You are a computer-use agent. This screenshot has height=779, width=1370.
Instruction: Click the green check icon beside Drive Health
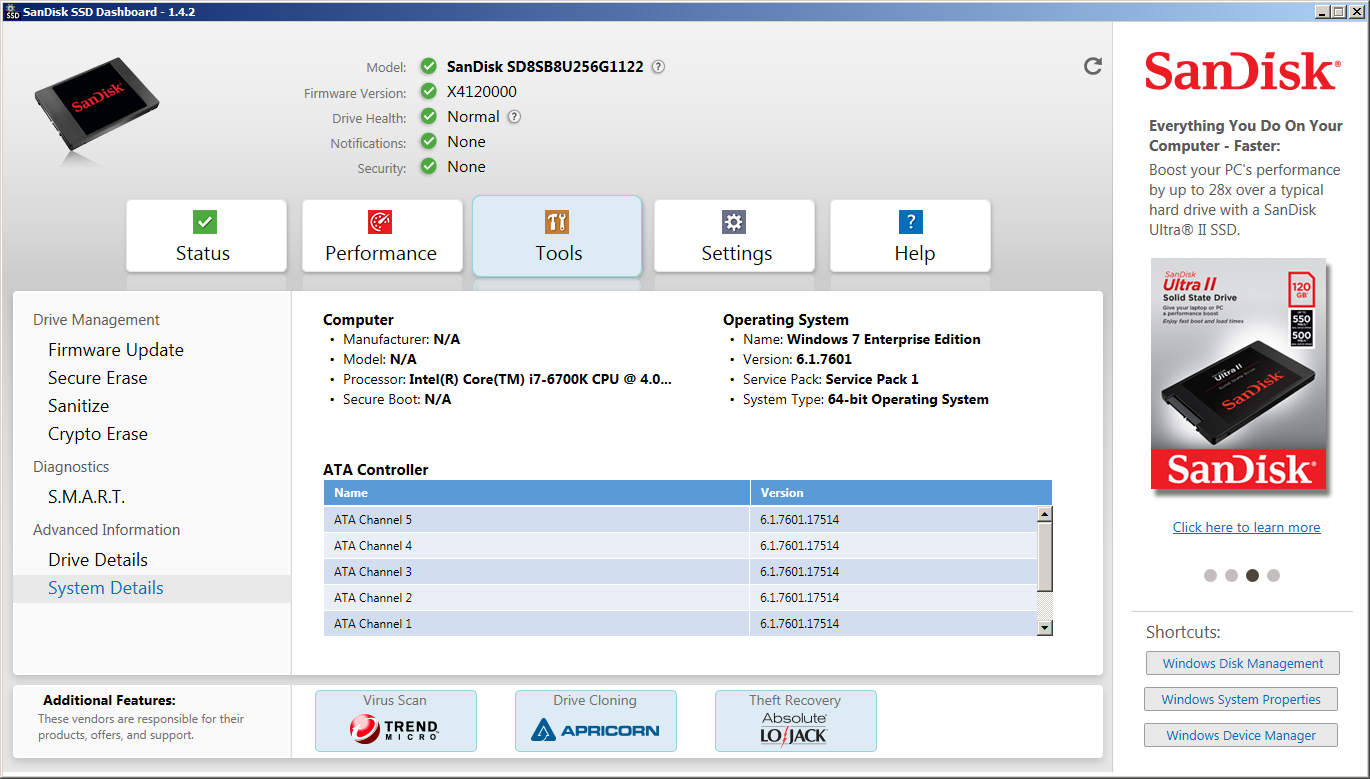429,117
